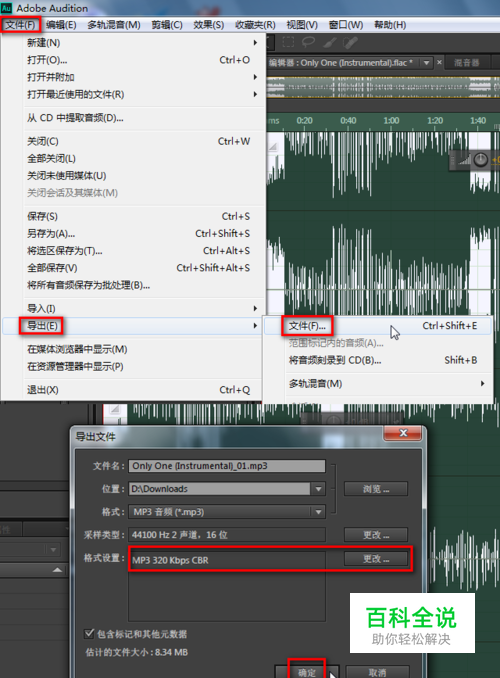Click 浏览... browse button
The width and height of the screenshot is (500, 678).
point(376,489)
